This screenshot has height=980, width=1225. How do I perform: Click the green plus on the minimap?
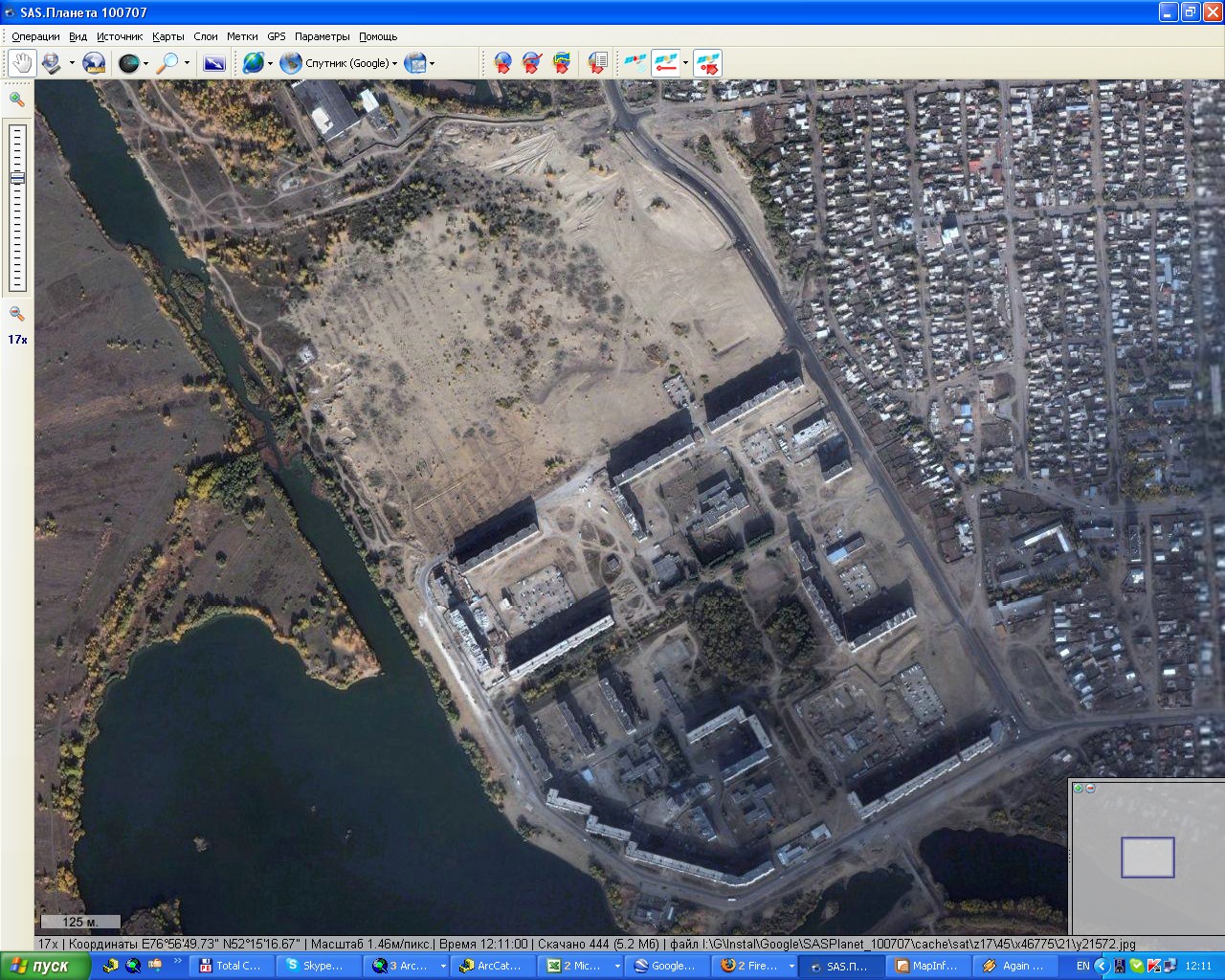tap(1079, 788)
